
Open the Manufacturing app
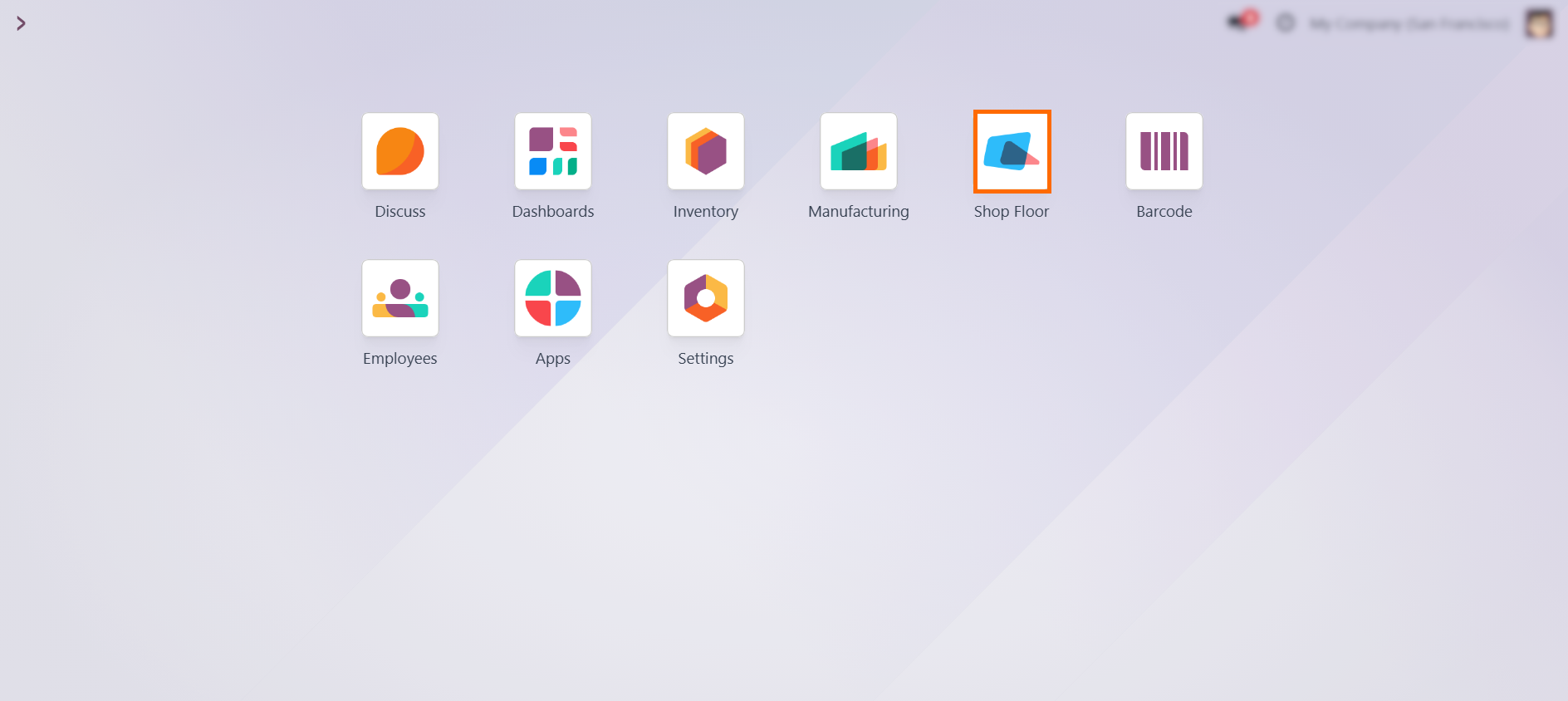point(859,151)
